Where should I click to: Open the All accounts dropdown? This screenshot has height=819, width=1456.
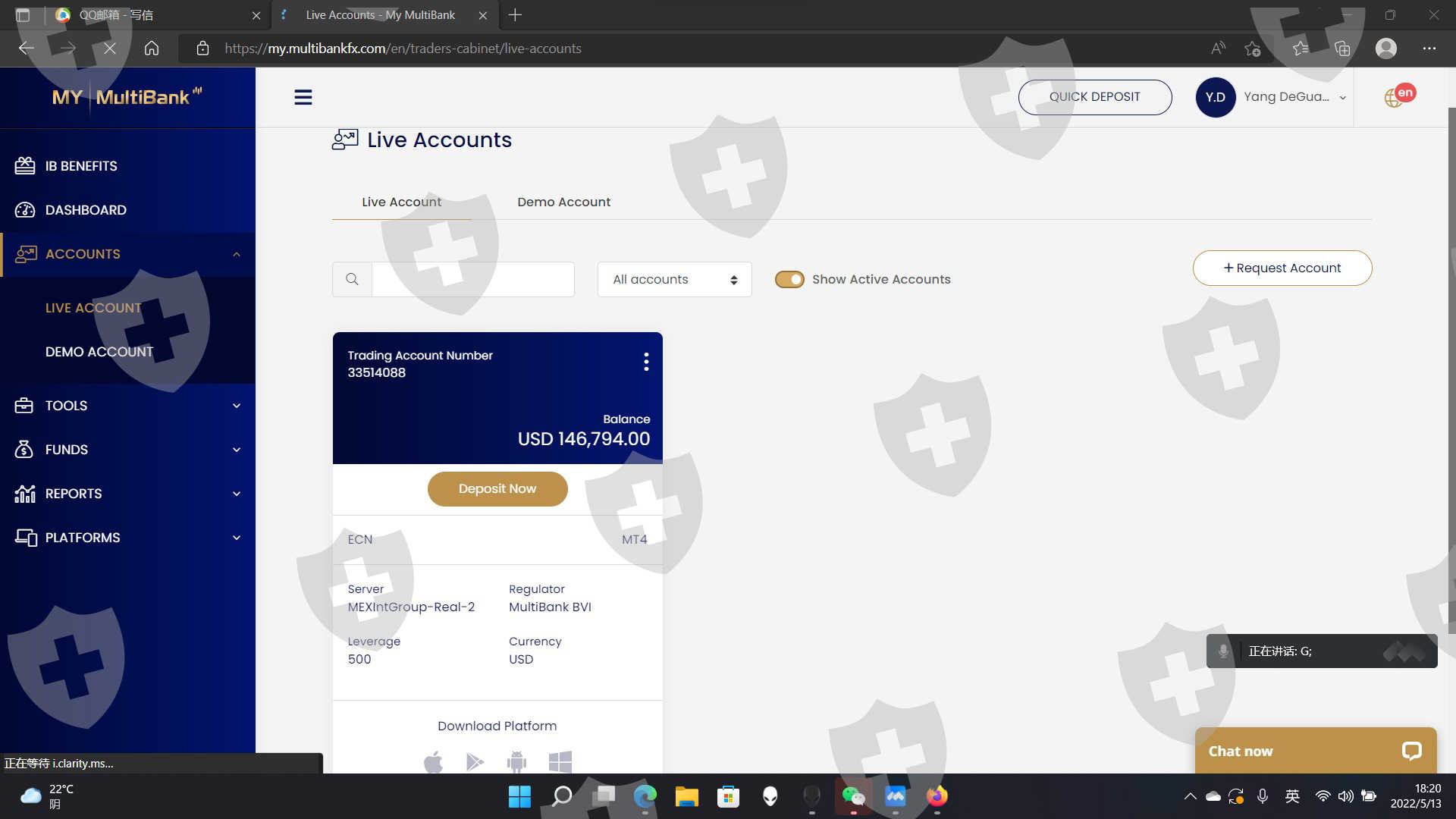(x=674, y=279)
